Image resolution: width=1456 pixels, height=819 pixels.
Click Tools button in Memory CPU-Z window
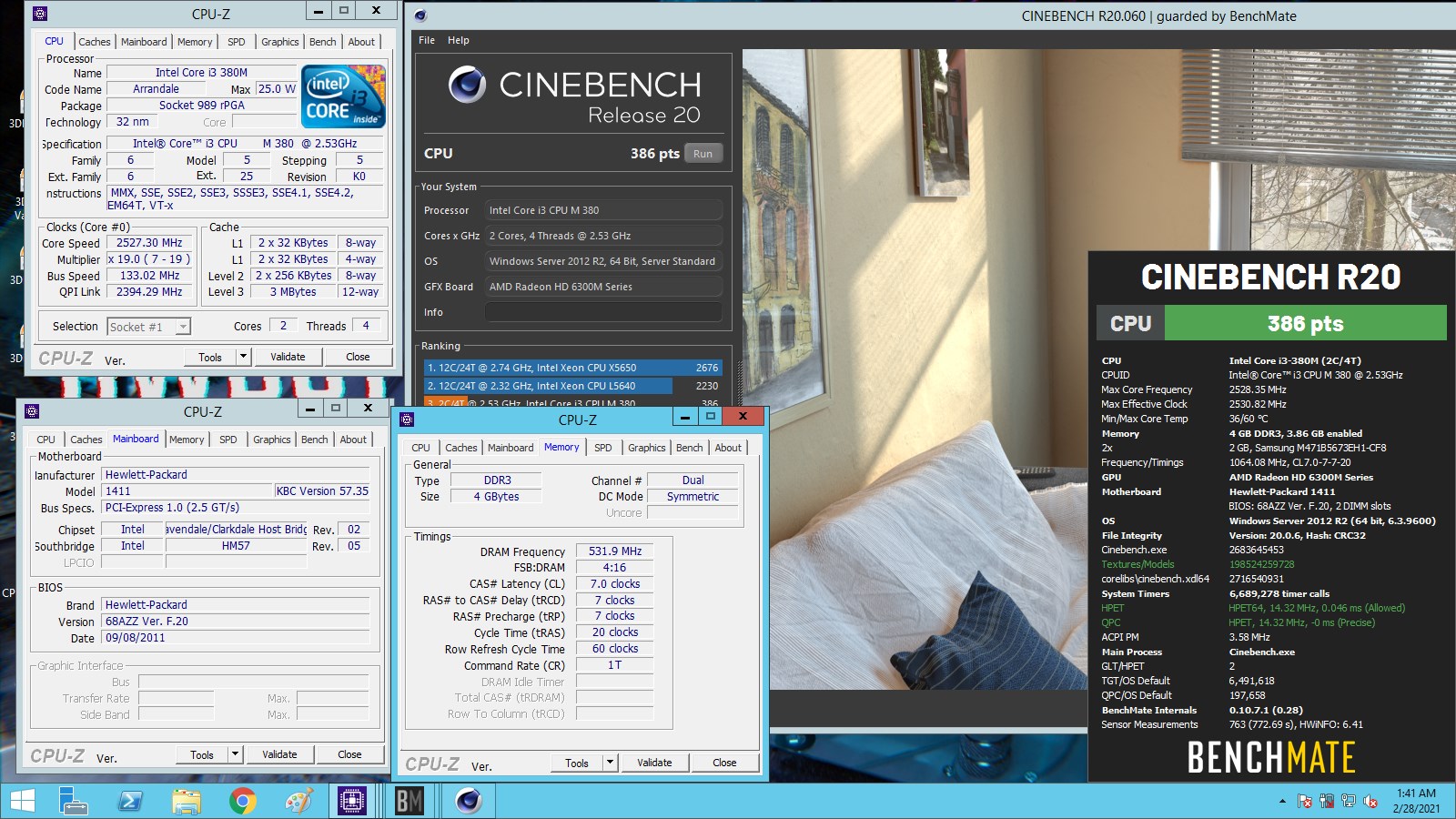(577, 763)
